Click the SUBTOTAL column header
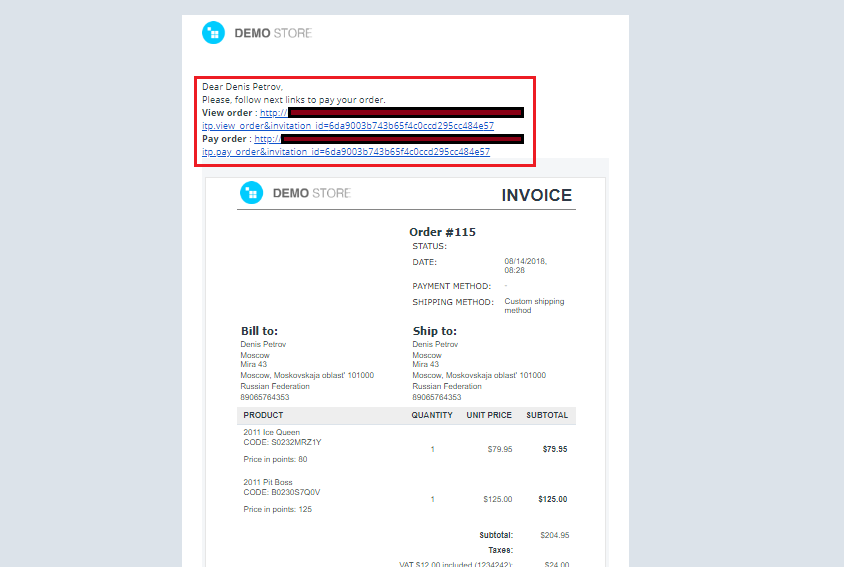The height and width of the screenshot is (567, 844). 546,415
